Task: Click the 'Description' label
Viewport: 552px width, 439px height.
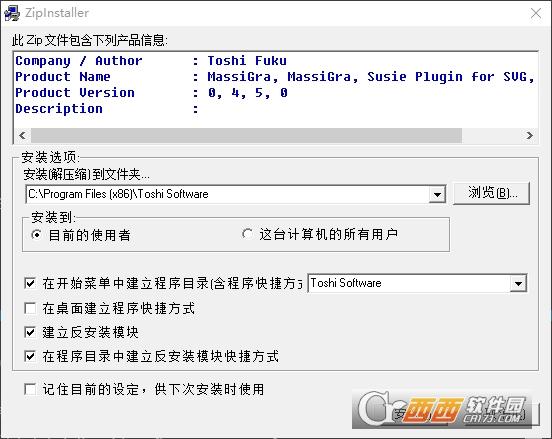Action: (x=59, y=109)
